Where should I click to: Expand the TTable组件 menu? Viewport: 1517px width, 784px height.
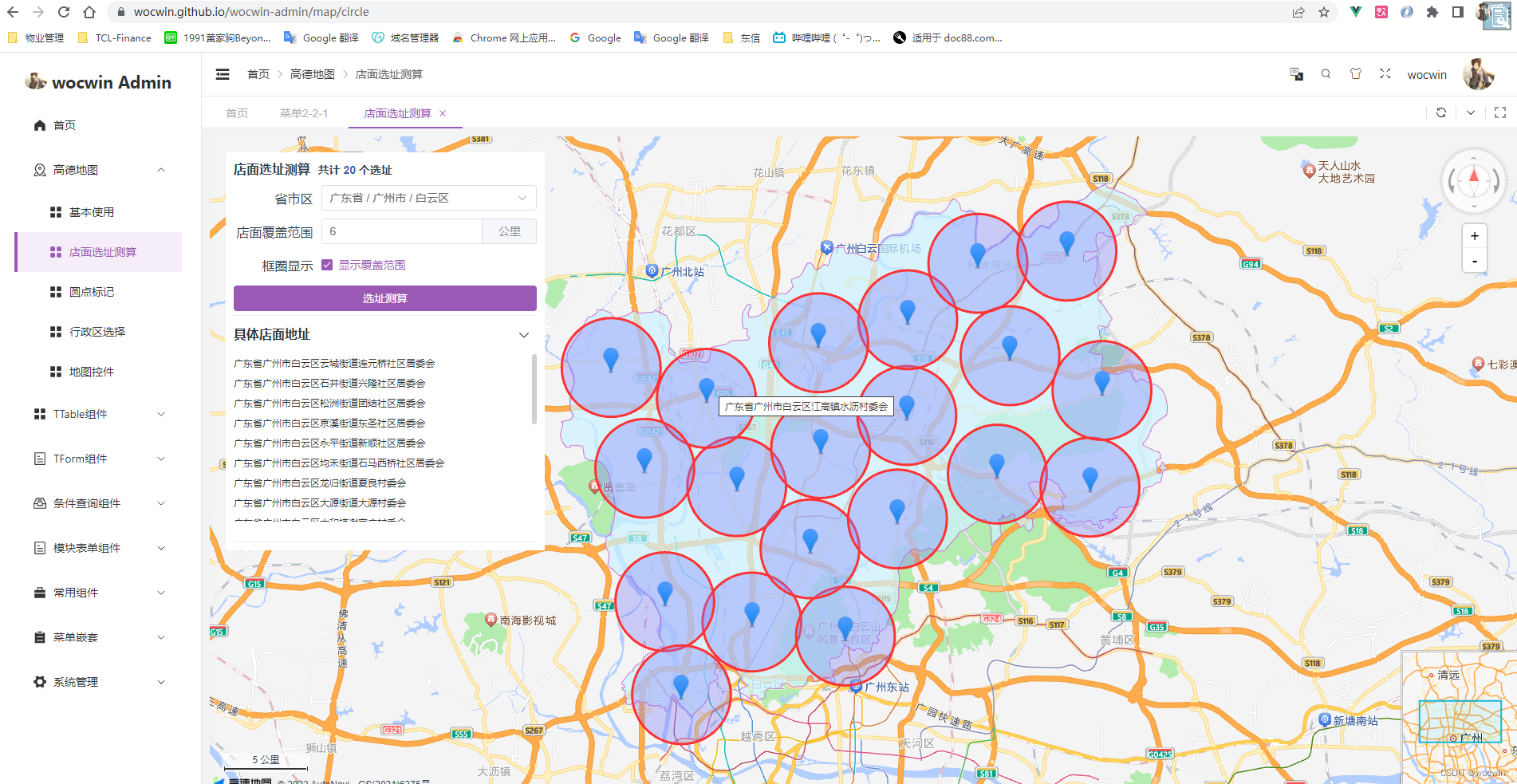(x=99, y=414)
